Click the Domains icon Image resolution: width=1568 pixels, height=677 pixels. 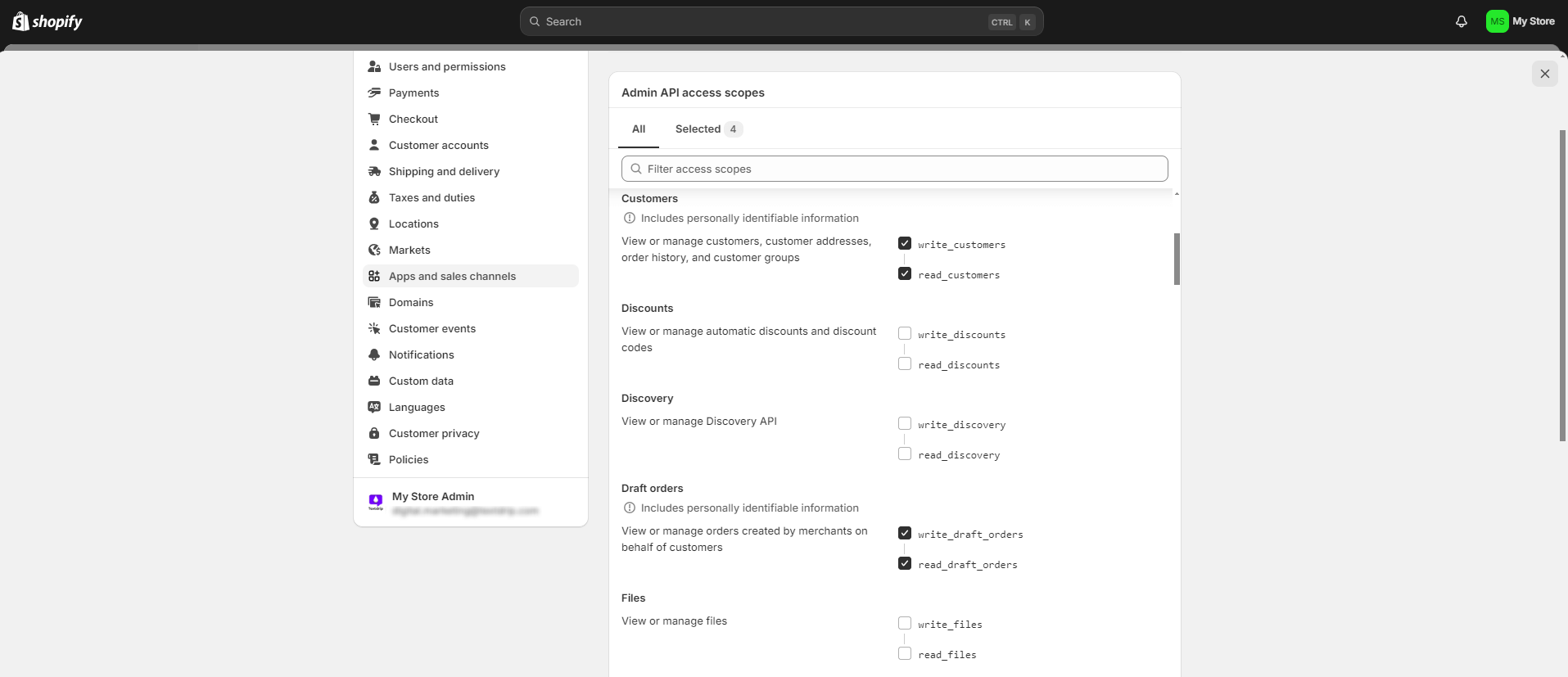click(x=374, y=302)
